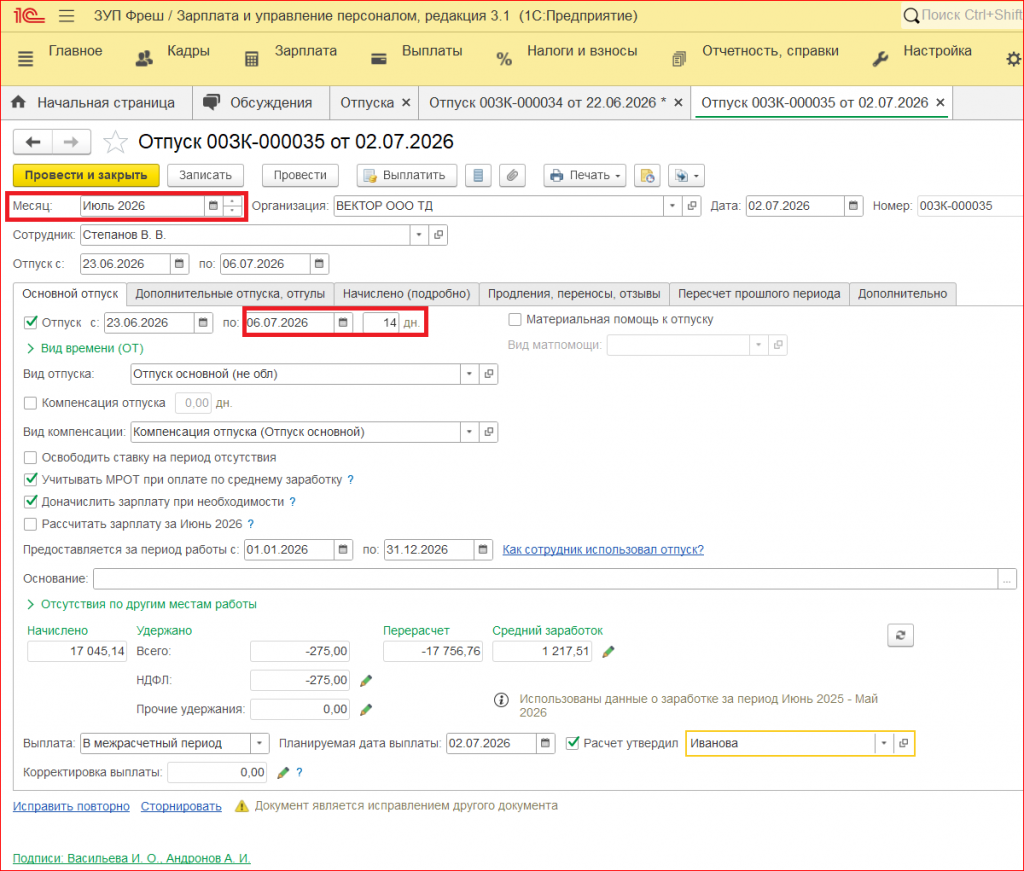
Task: Click the Выплатить button
Action: click(x=406, y=175)
